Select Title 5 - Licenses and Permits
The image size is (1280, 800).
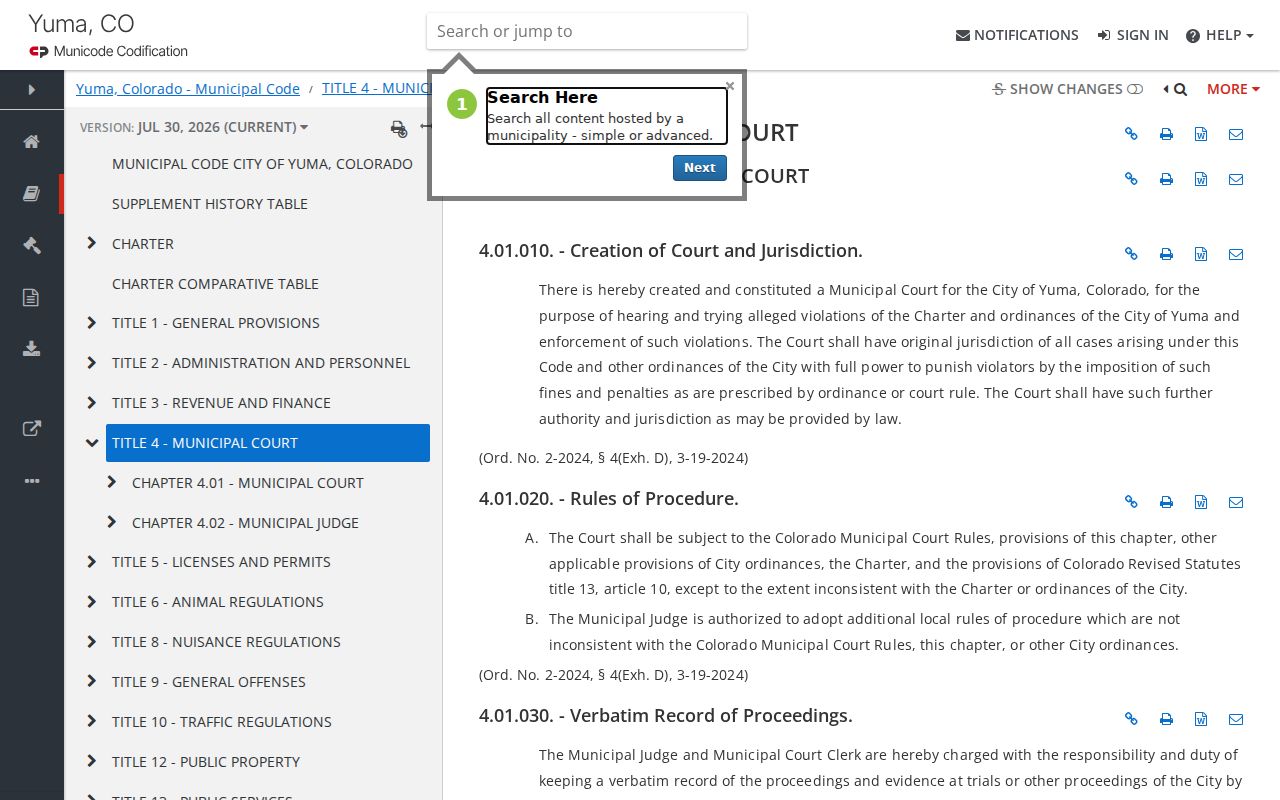tap(221, 562)
